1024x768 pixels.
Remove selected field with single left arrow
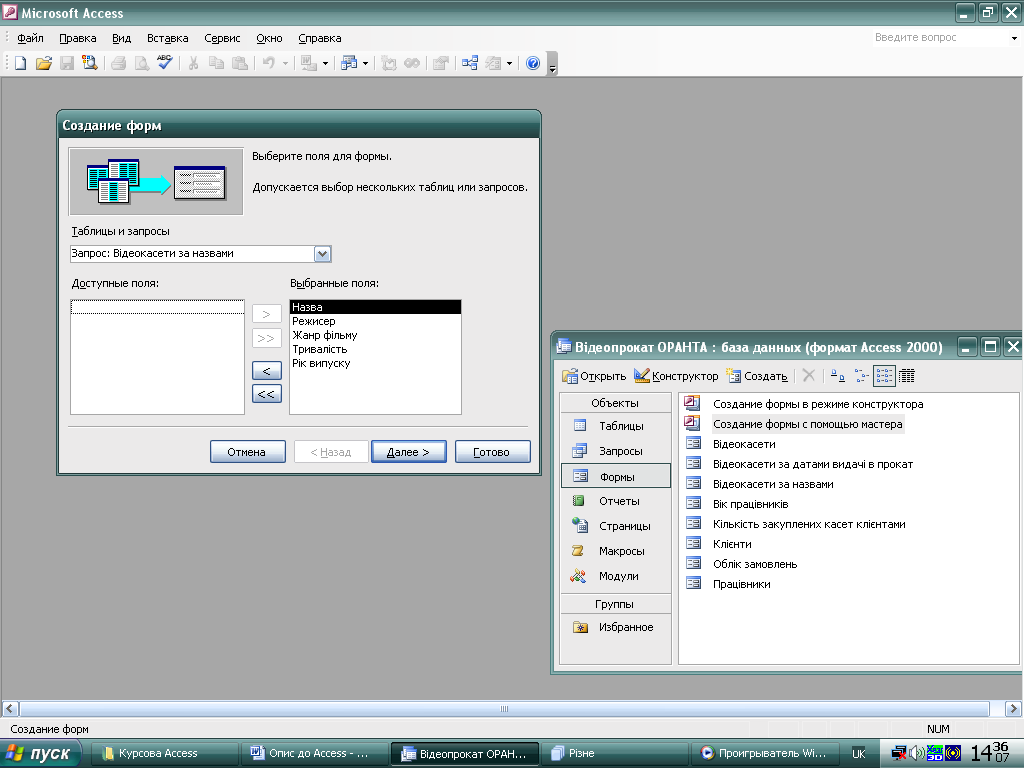pyautogui.click(x=266, y=370)
